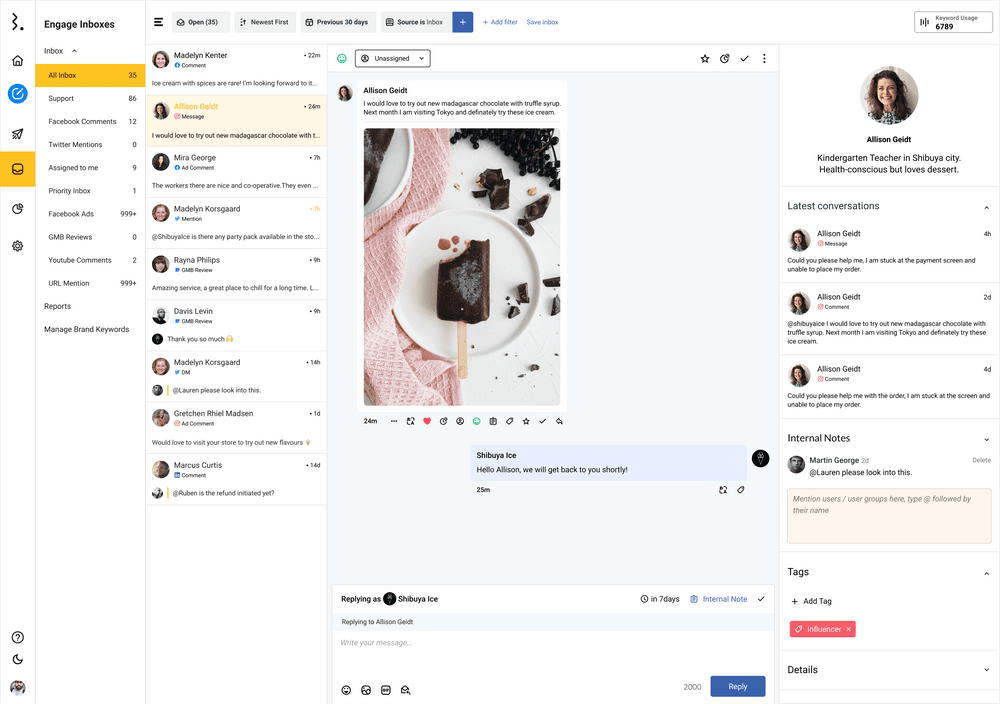Click the Save inbox link
Image resolution: width=1000 pixels, height=704 pixels.
click(x=542, y=22)
